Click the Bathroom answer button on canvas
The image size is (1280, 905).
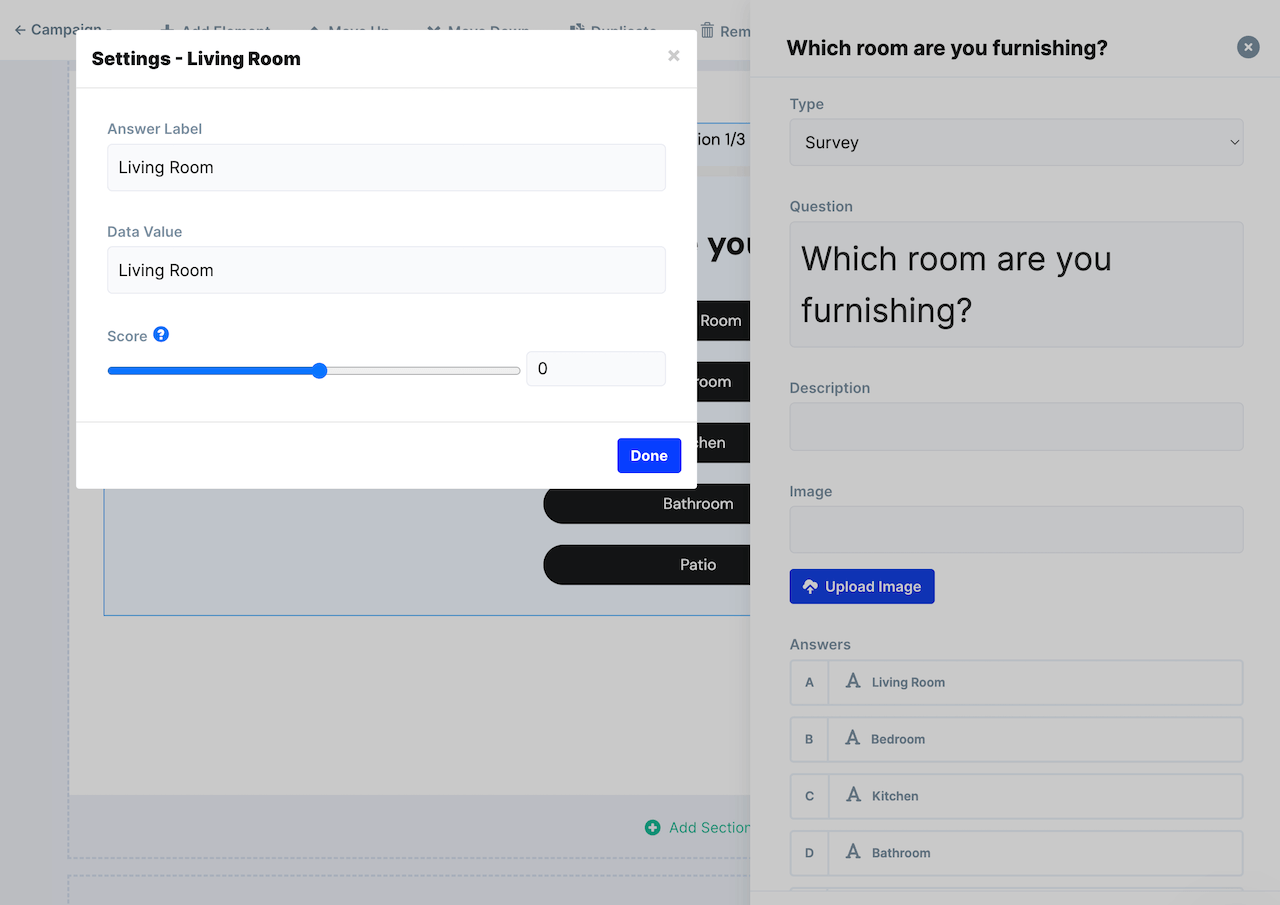click(x=647, y=504)
